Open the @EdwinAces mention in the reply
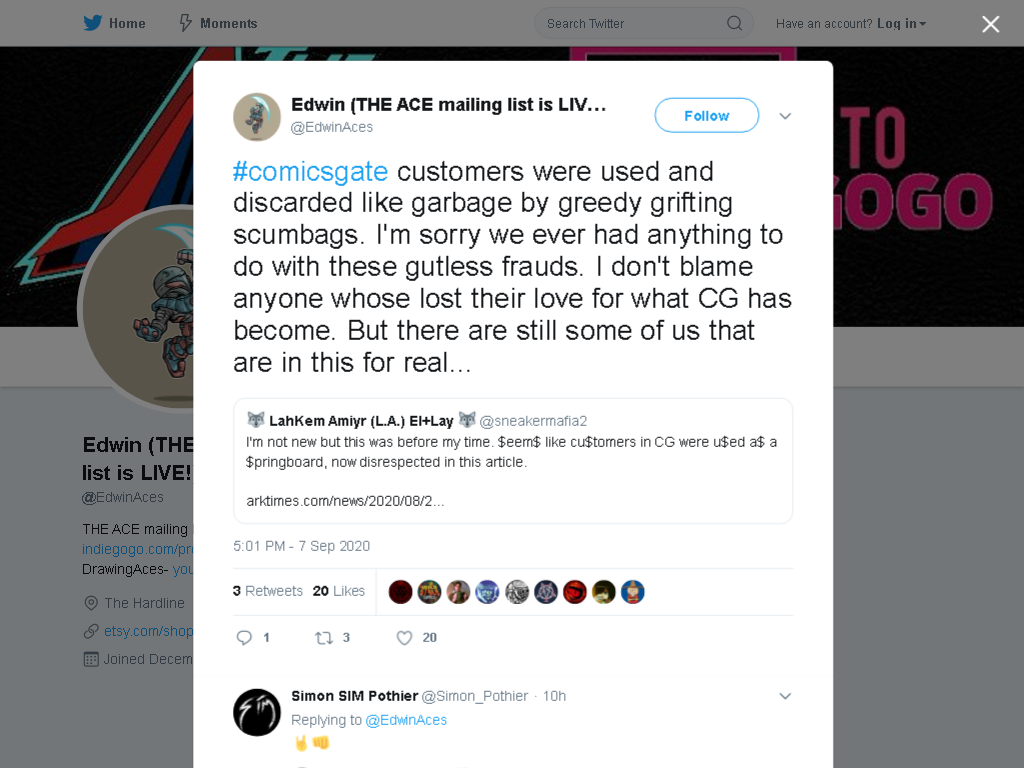 click(x=406, y=720)
